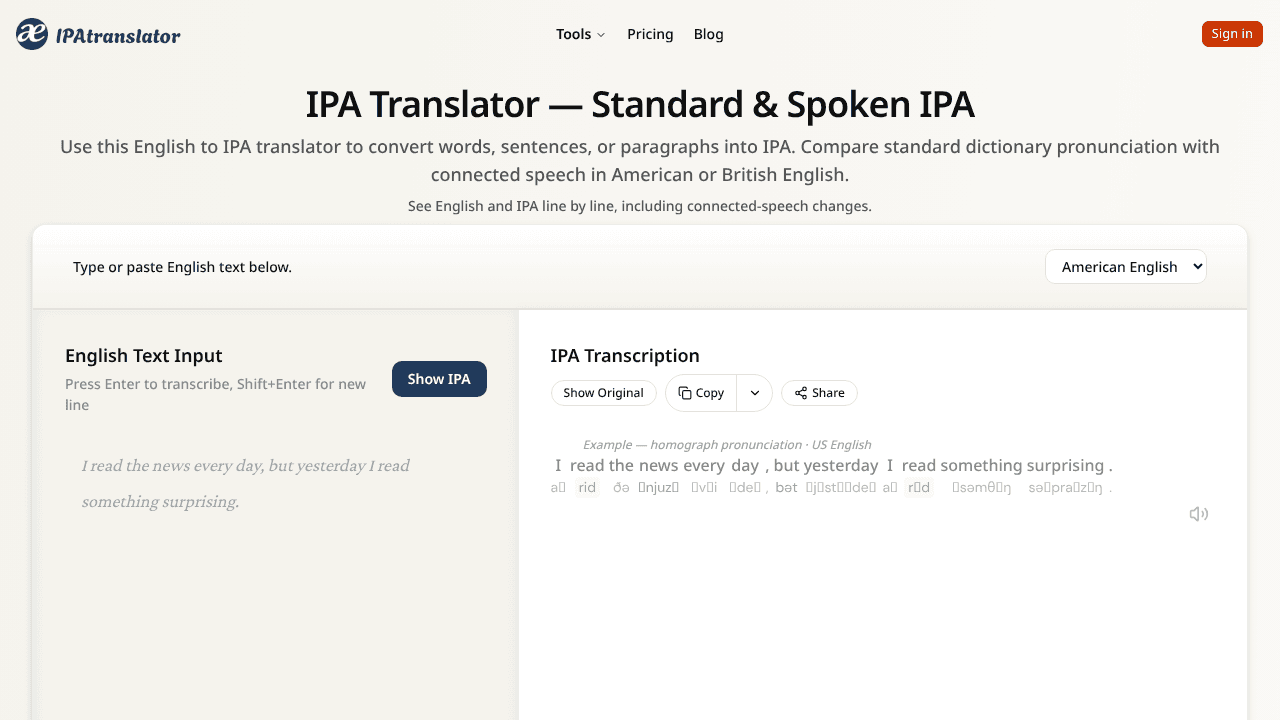Click the word 'news' in the transcription
This screenshot has width=1280, height=720.
(x=659, y=465)
